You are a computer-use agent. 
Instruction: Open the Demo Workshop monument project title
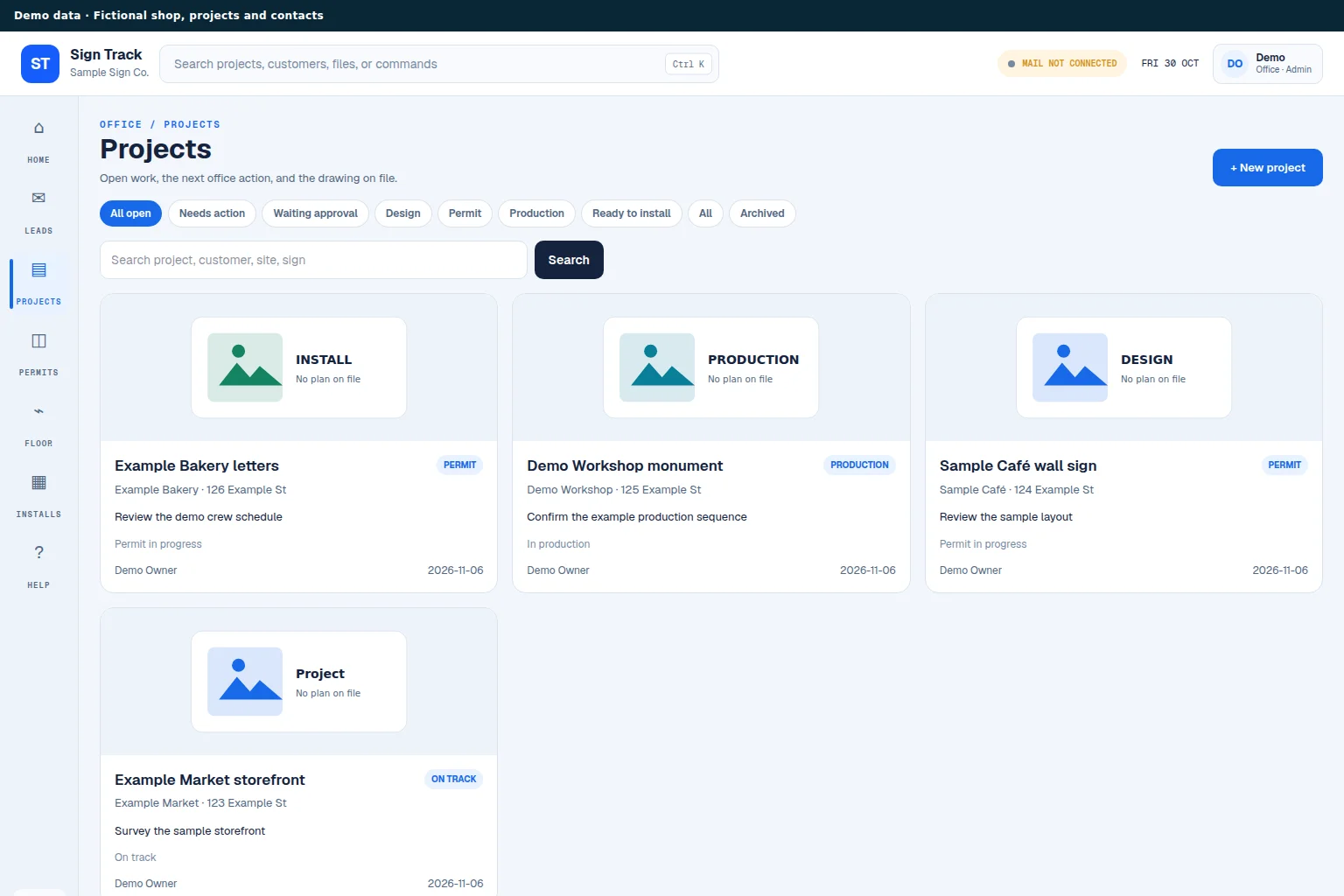[x=625, y=465]
